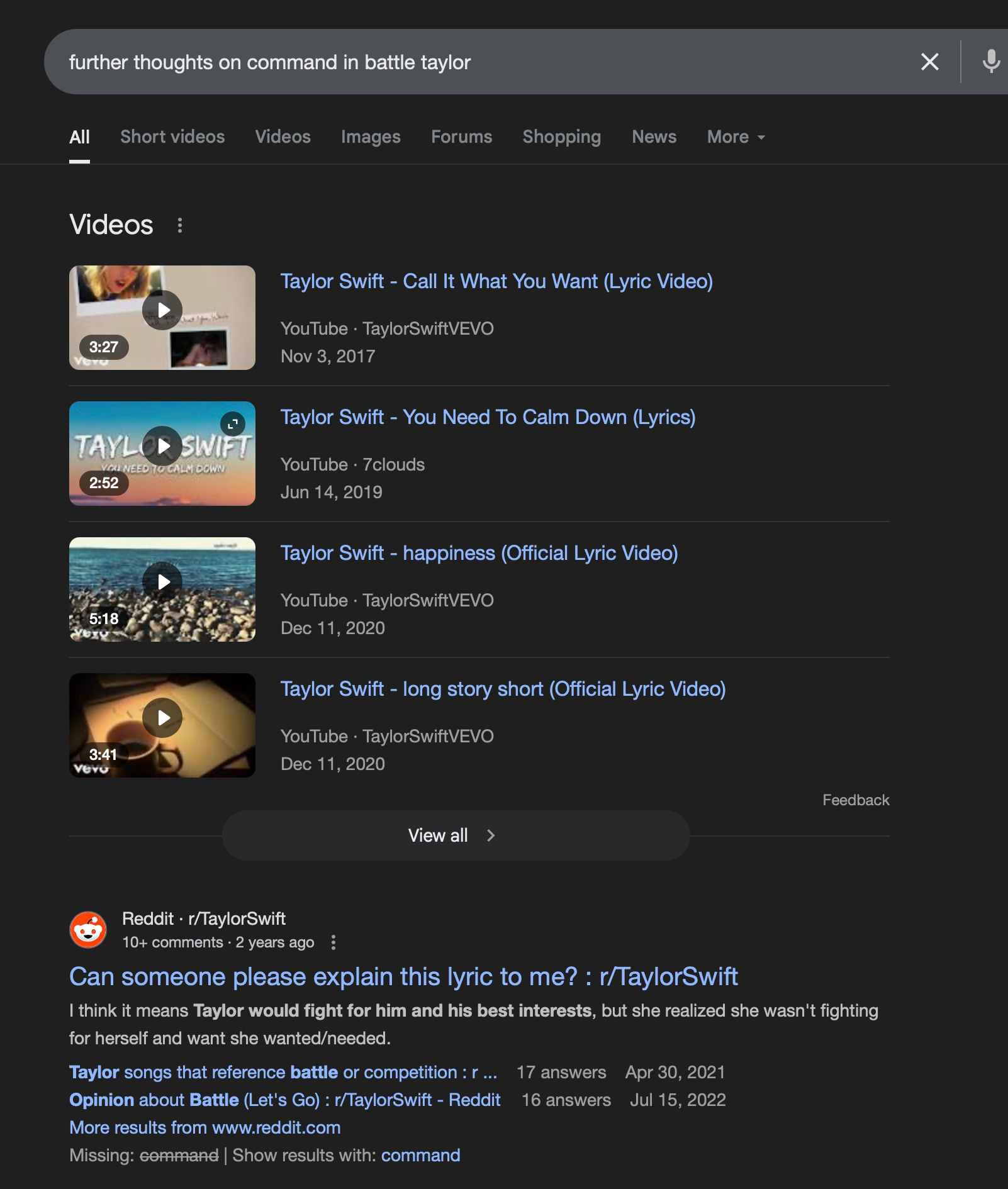Image resolution: width=1008 pixels, height=1189 pixels.
Task: Play the Call It What You Want video
Action: pyautogui.click(x=162, y=311)
